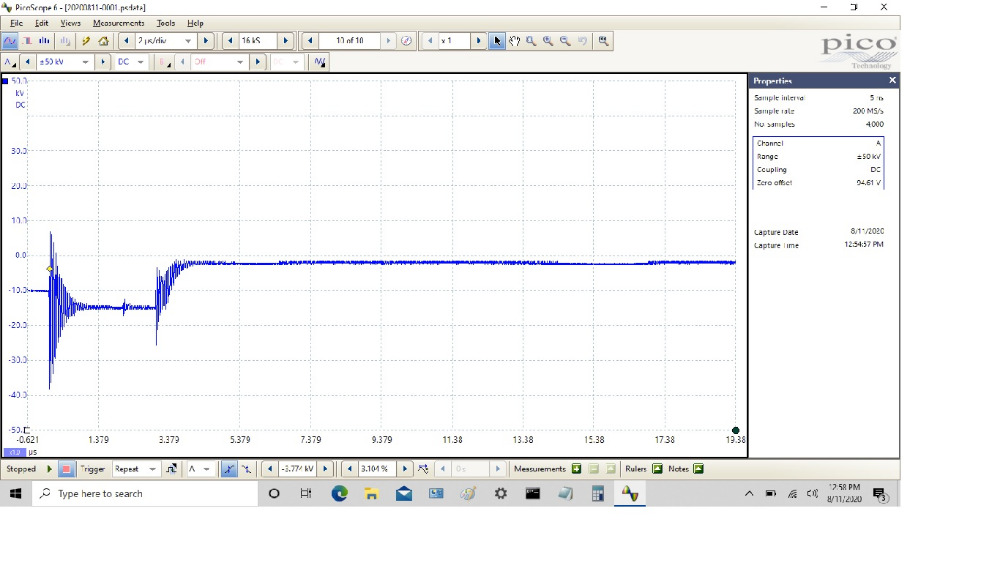Click the Auto setup lightning icon
This screenshot has width=1000, height=562.
(85, 41)
